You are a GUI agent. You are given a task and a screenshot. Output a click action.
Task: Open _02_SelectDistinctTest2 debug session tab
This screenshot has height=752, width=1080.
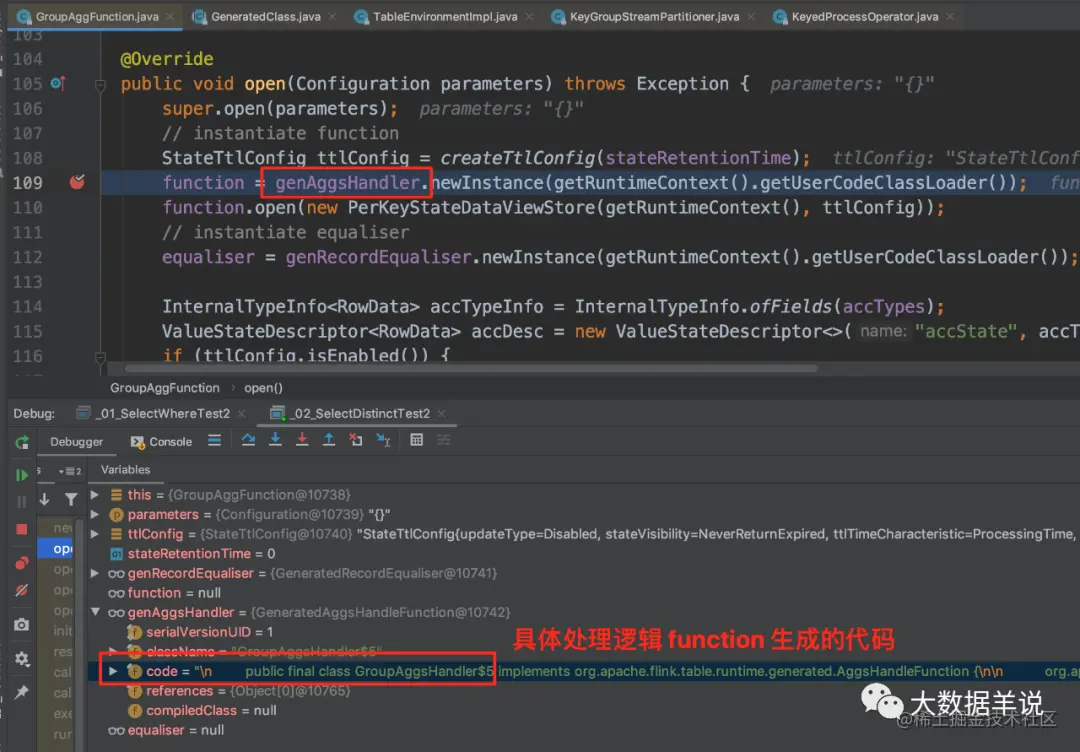360,413
